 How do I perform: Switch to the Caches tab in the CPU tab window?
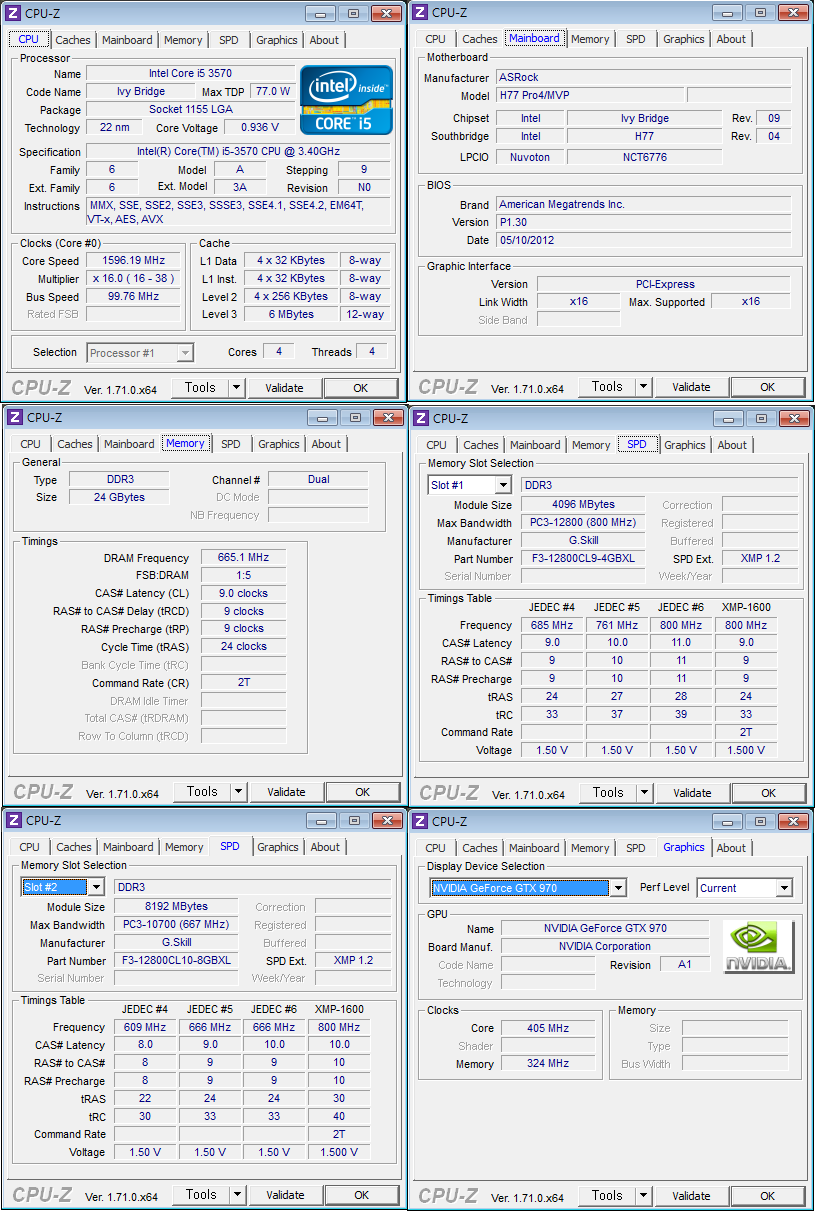(73, 40)
